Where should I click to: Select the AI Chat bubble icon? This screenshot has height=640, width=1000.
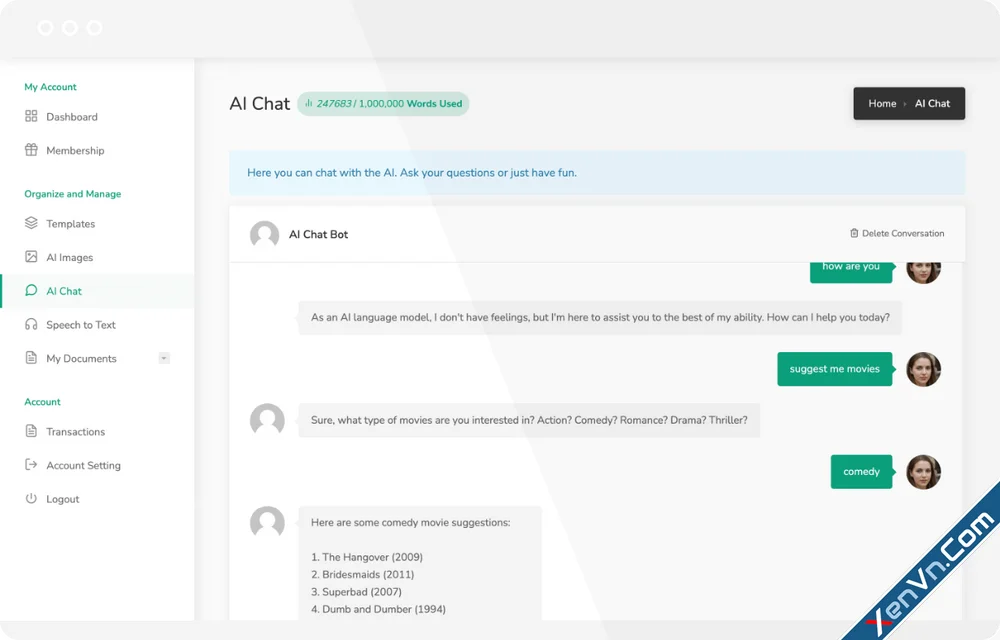31,290
